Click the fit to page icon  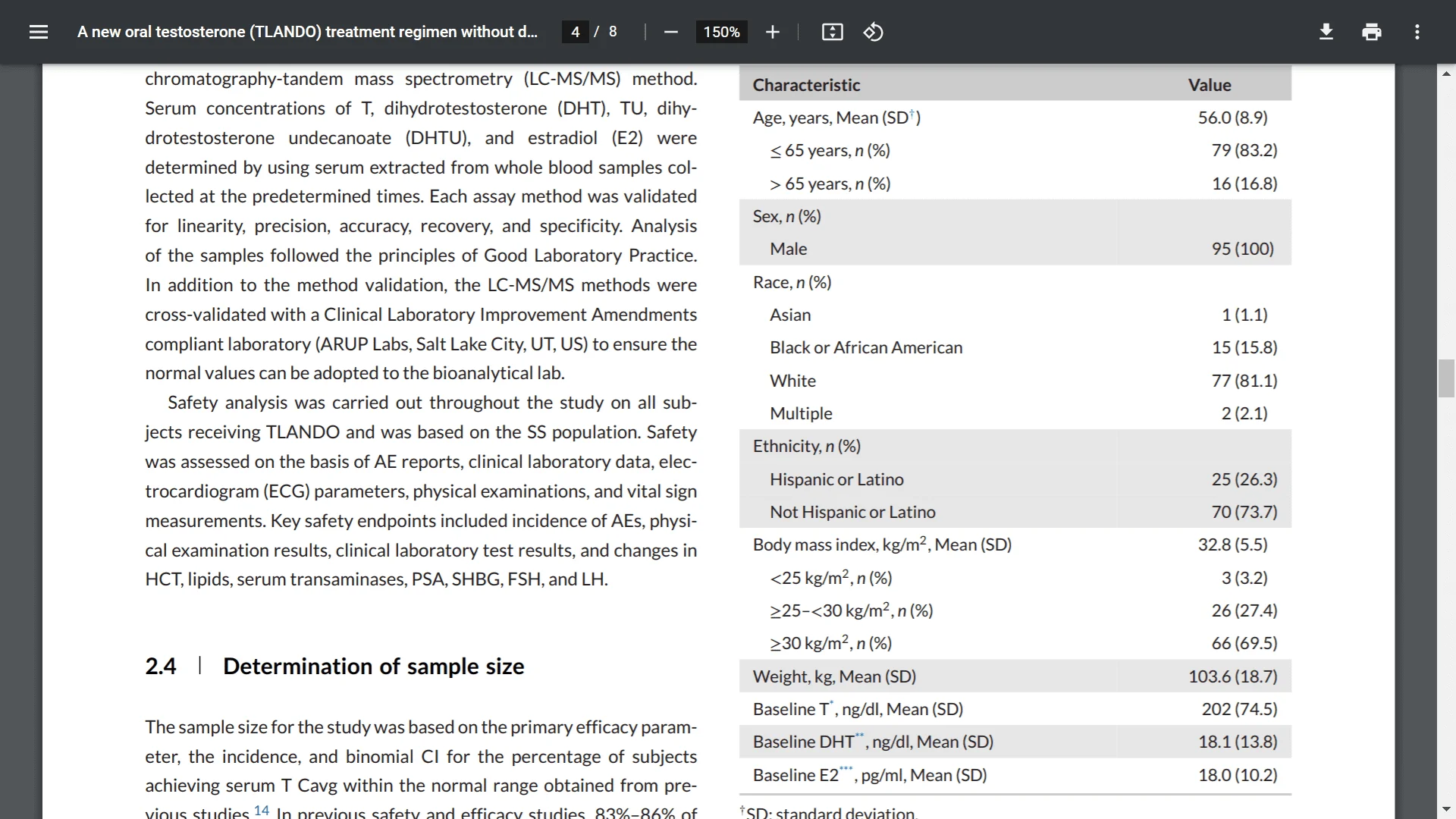[x=833, y=32]
